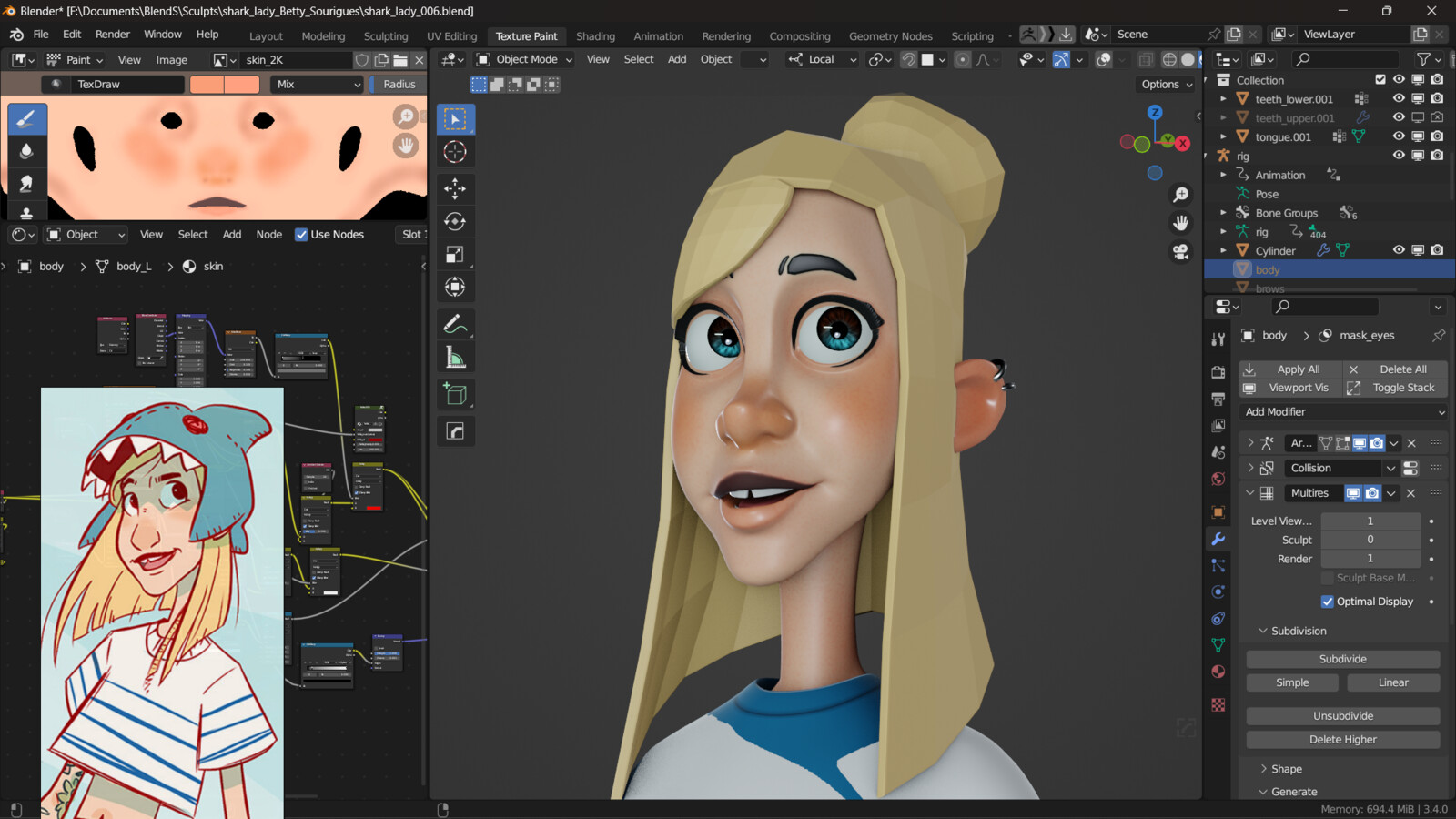The height and width of the screenshot is (819, 1456).
Task: Expand the Shape section
Action: tap(1263, 769)
